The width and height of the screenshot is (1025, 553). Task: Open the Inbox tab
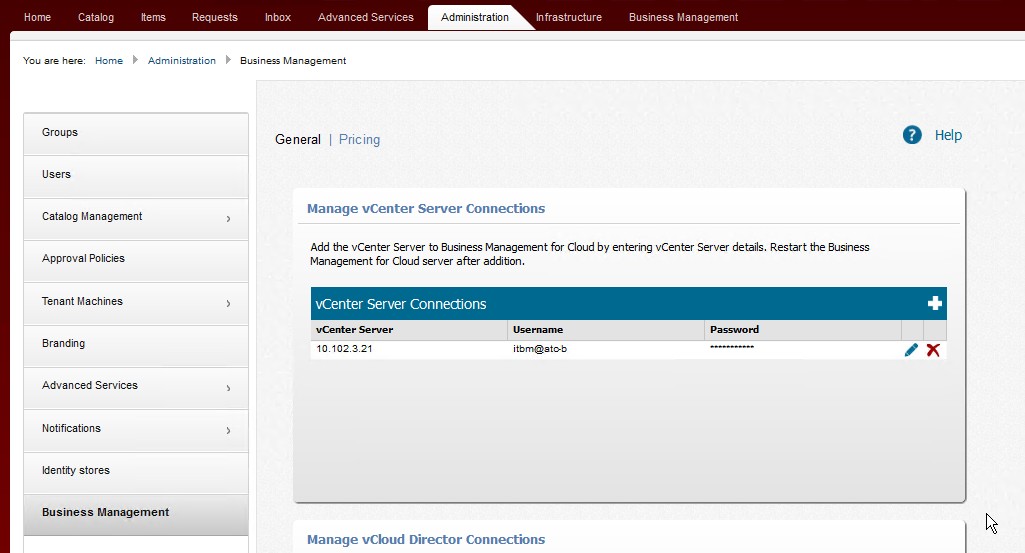(x=278, y=17)
